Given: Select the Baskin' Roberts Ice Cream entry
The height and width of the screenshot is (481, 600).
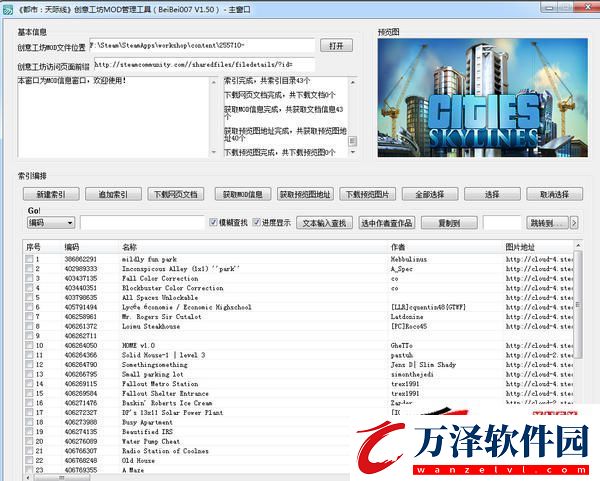Looking at the screenshot, I should (167, 403).
